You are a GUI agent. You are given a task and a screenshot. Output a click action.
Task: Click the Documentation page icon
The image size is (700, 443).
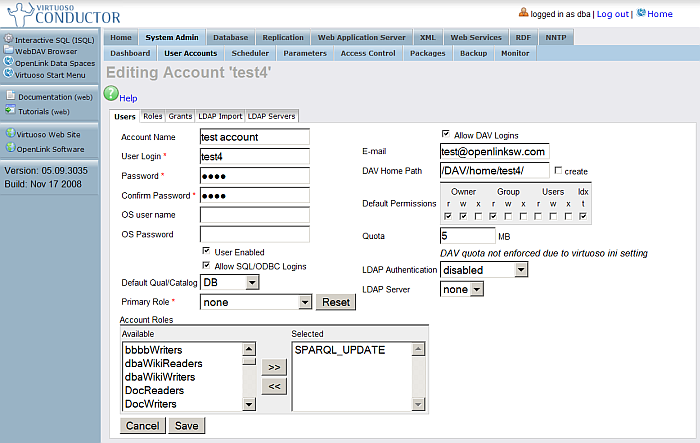click(x=11, y=95)
